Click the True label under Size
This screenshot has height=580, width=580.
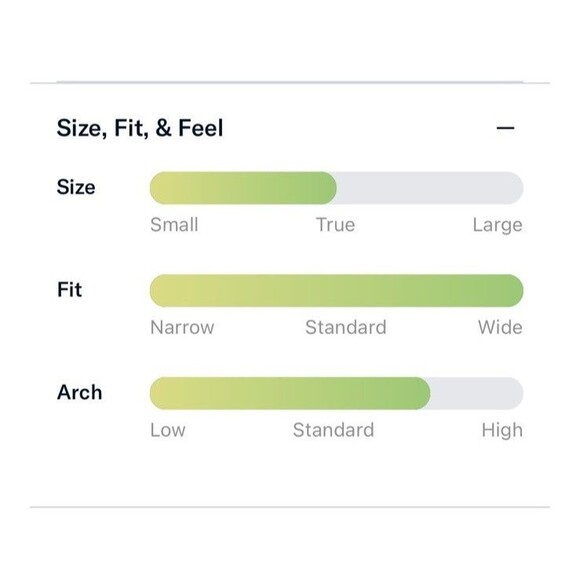pos(335,225)
